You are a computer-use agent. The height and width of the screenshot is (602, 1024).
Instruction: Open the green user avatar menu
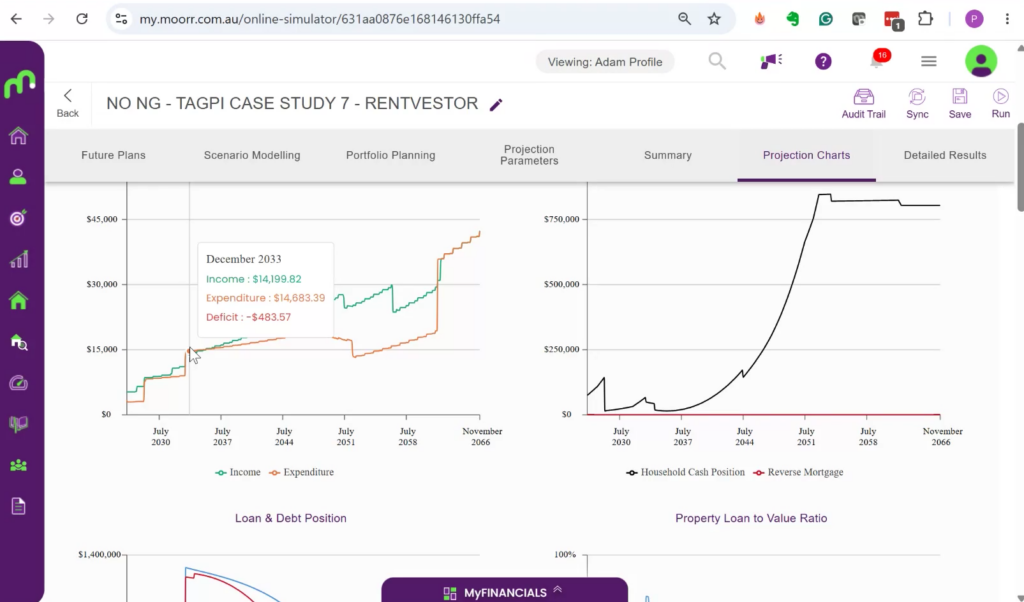(981, 61)
